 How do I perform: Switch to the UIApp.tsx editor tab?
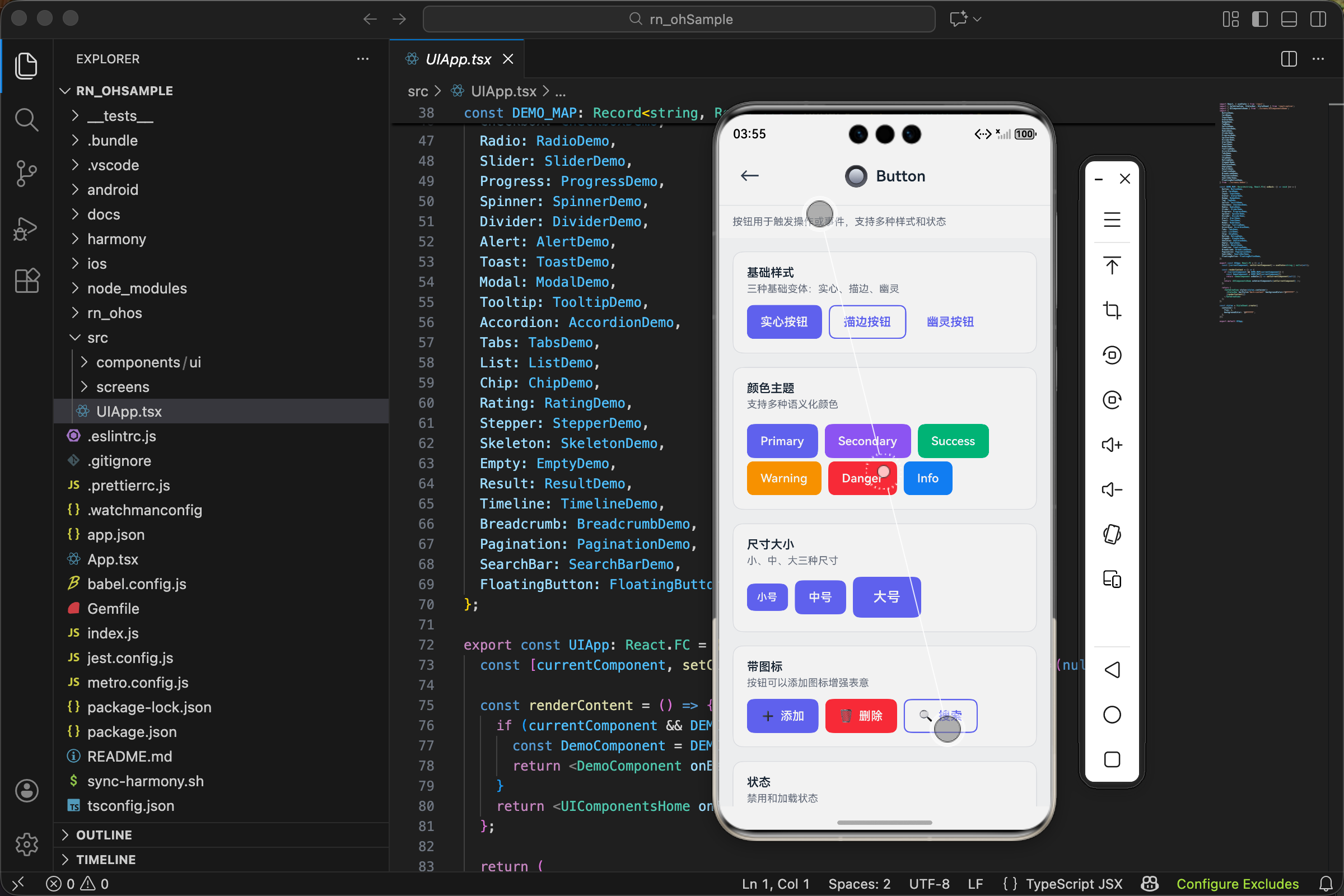[457, 59]
